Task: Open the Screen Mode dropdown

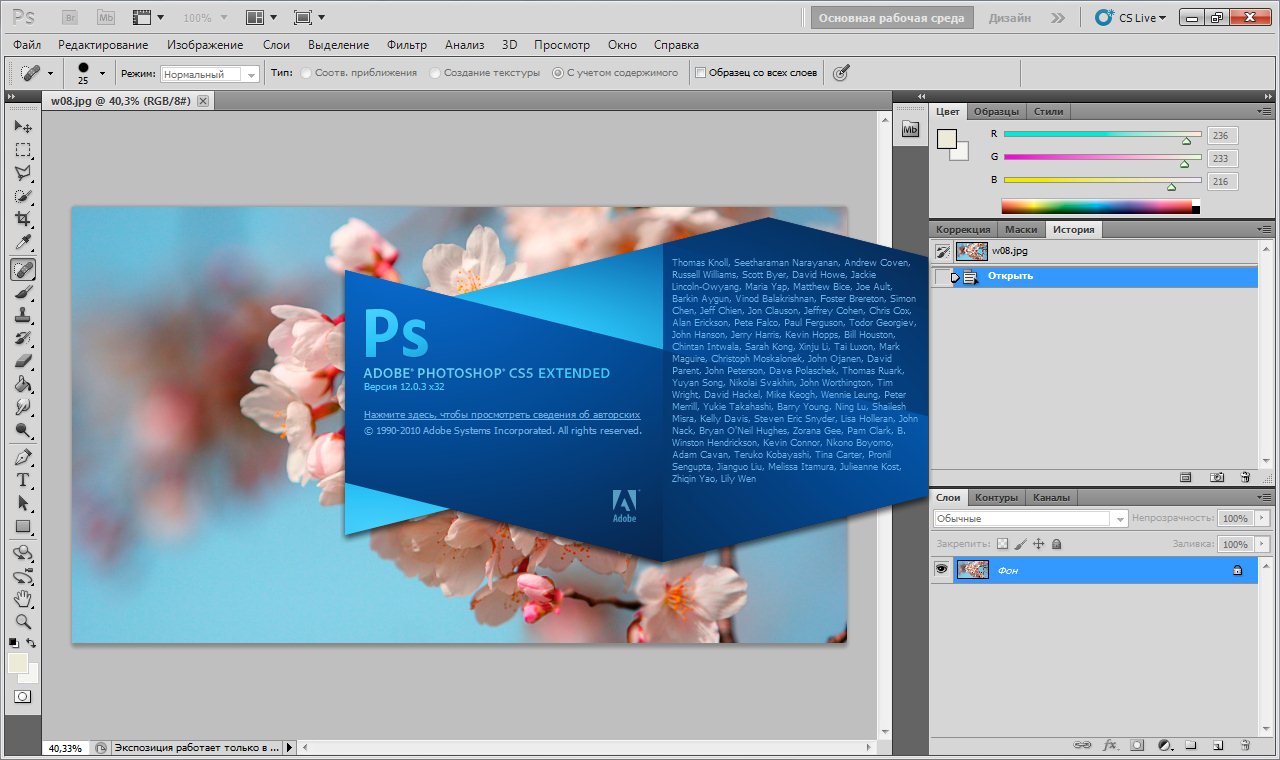Action: coord(309,17)
